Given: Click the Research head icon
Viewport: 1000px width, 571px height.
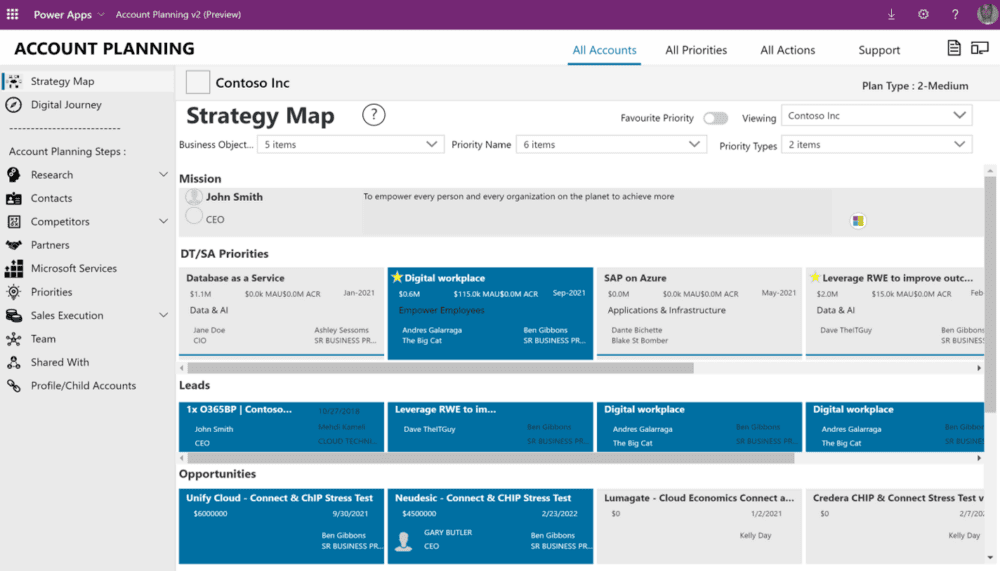Looking at the screenshot, I should (13, 174).
